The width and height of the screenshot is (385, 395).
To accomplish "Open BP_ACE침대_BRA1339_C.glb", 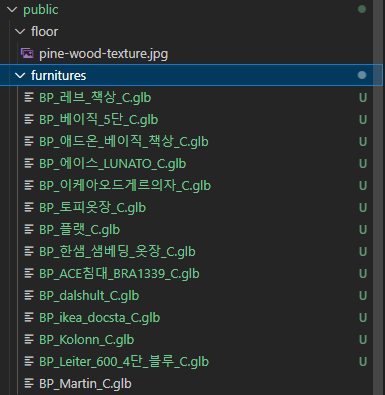I will [119, 274].
